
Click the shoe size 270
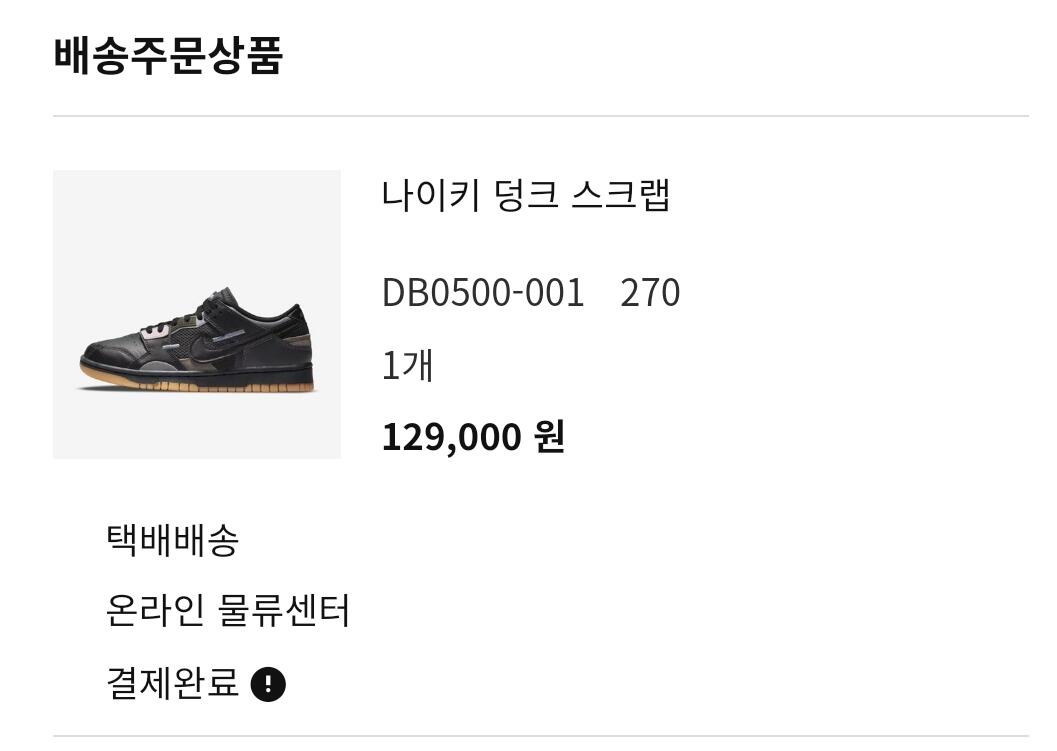[650, 293]
